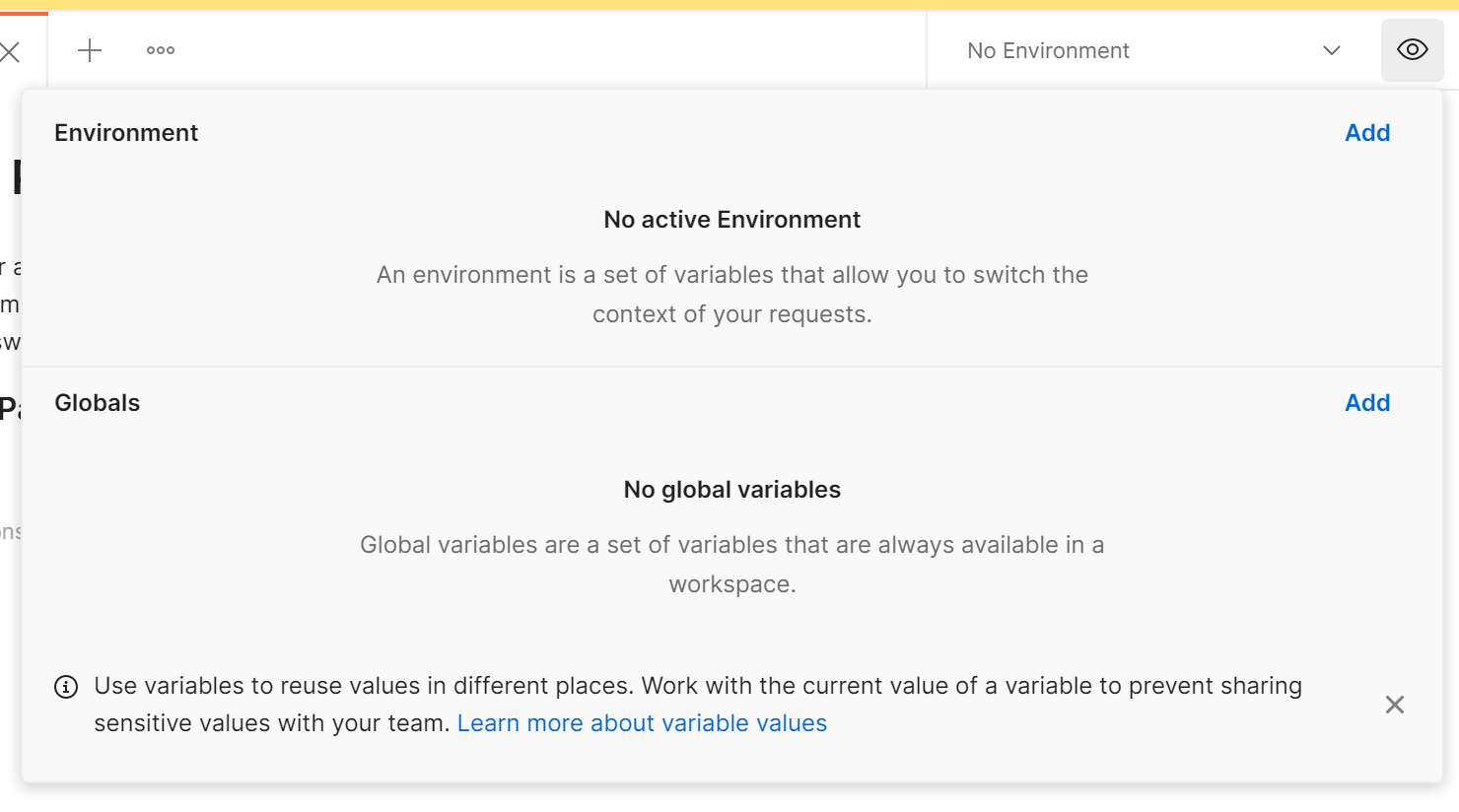Image resolution: width=1459 pixels, height=812 pixels.
Task: Select the Environment section heading
Action: point(126,133)
